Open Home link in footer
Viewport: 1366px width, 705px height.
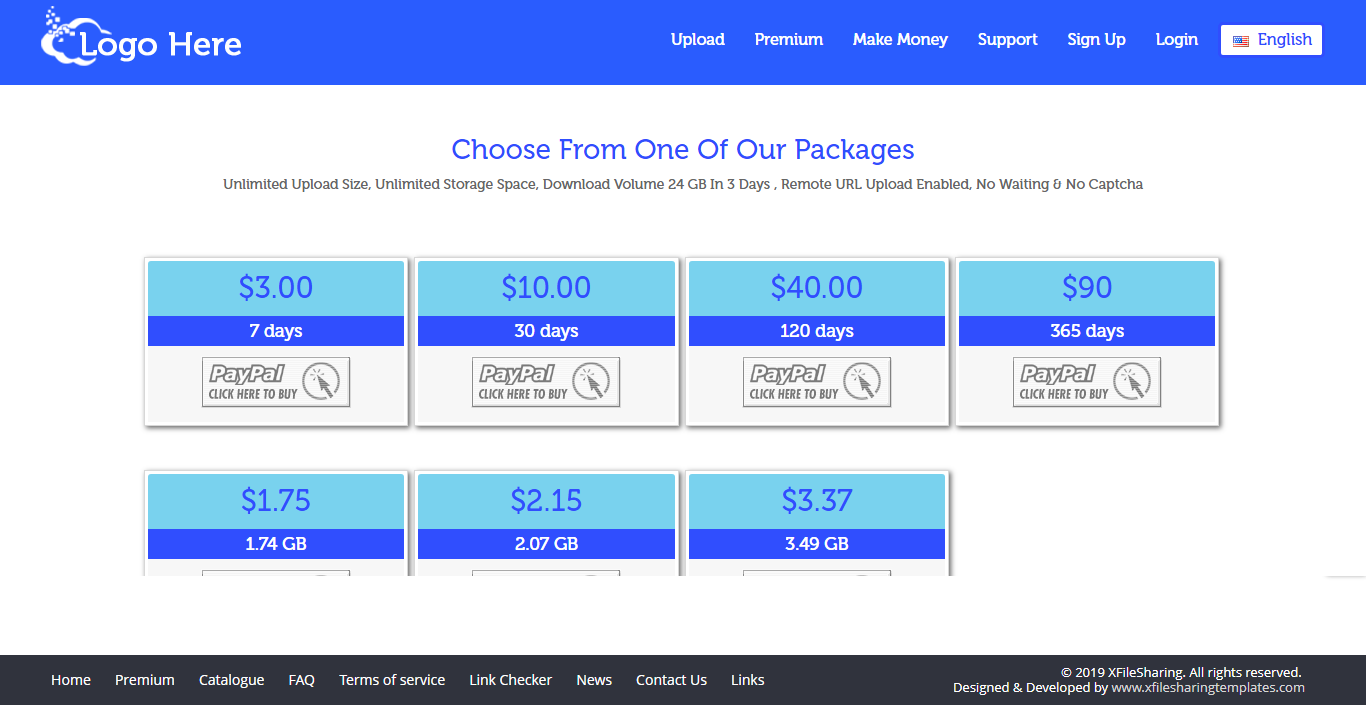pos(71,680)
